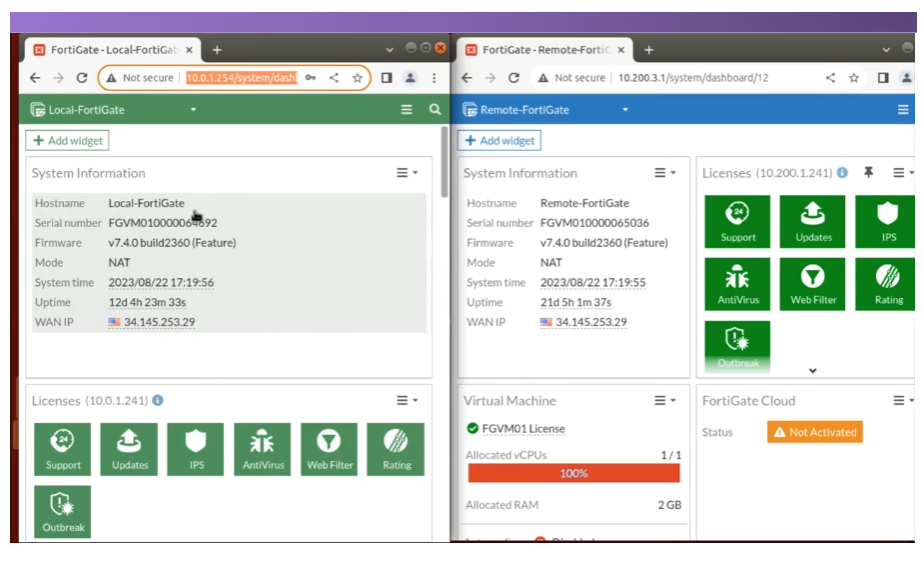923x573 pixels.
Task: Click the 100% Allocated vCPUs bar
Action: click(574, 473)
